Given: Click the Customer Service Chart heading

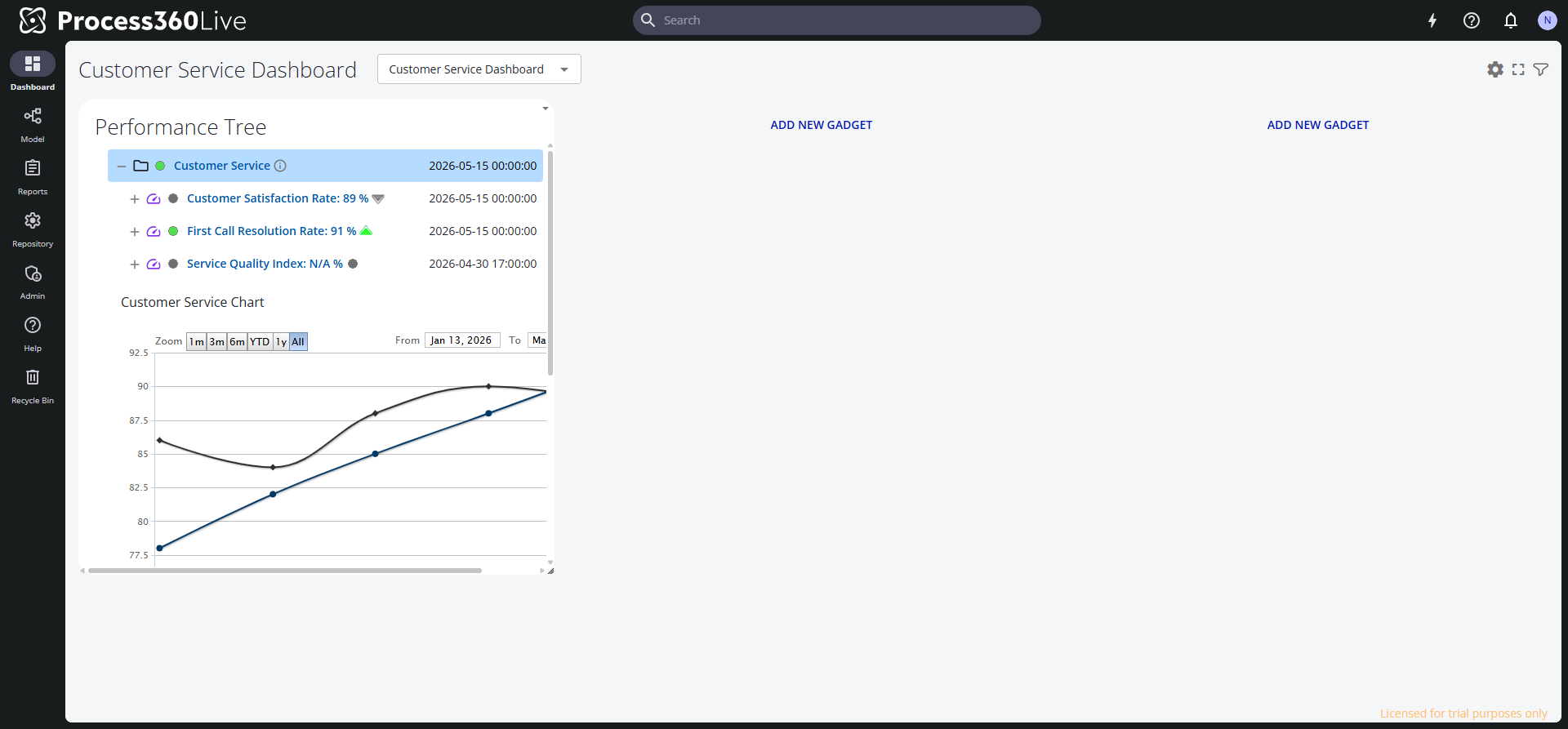Looking at the screenshot, I should point(193,302).
